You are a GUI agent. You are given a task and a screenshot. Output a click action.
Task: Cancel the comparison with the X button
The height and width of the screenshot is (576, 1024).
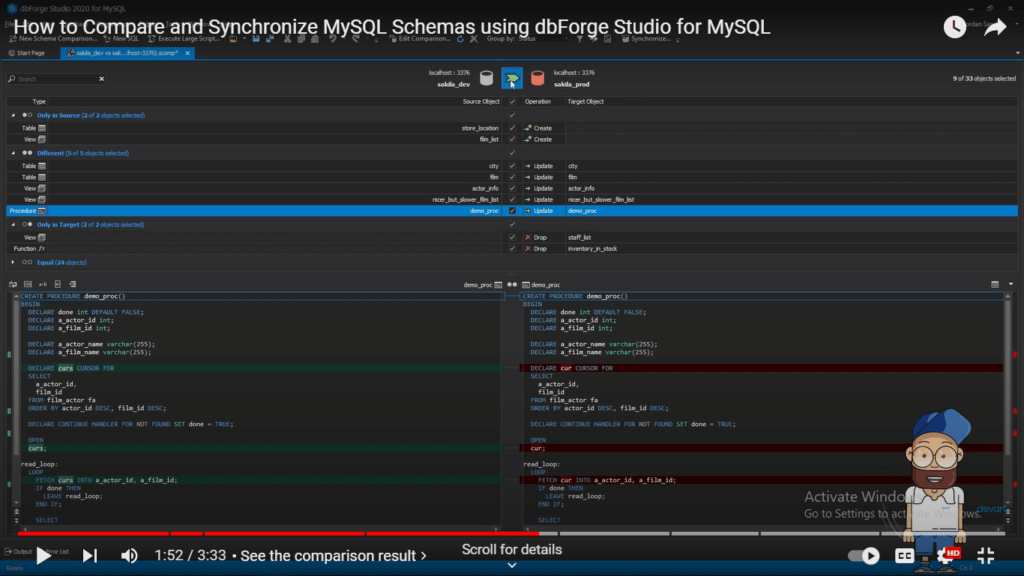(x=472, y=40)
